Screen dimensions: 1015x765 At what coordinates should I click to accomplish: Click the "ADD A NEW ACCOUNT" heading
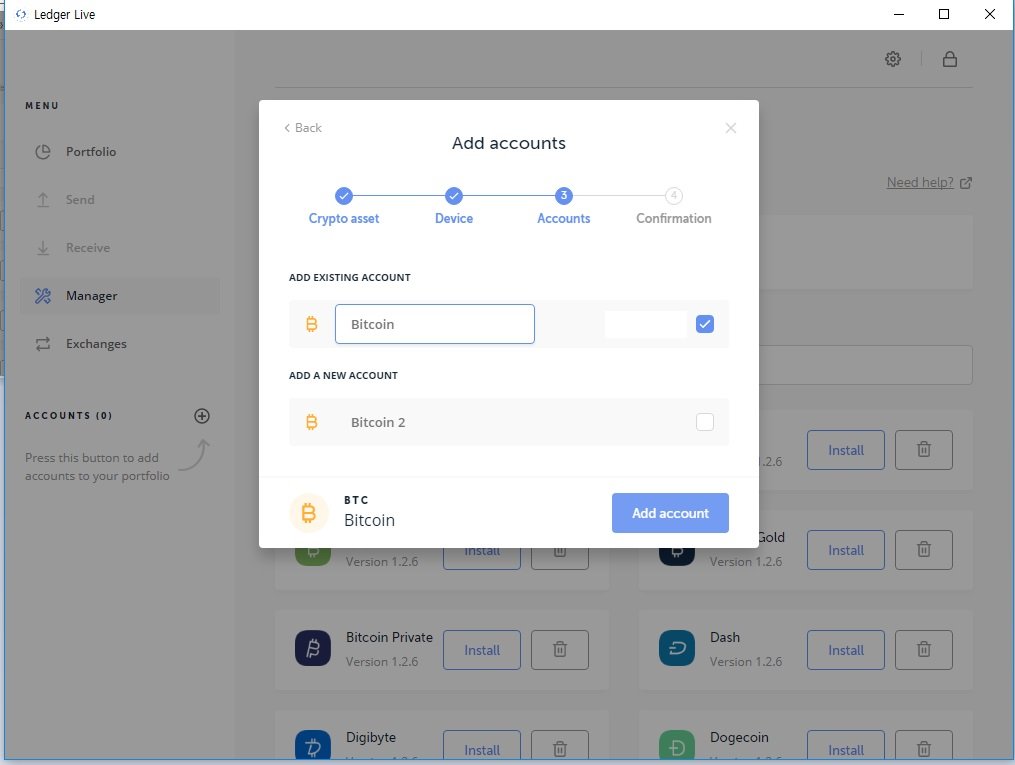tap(343, 375)
